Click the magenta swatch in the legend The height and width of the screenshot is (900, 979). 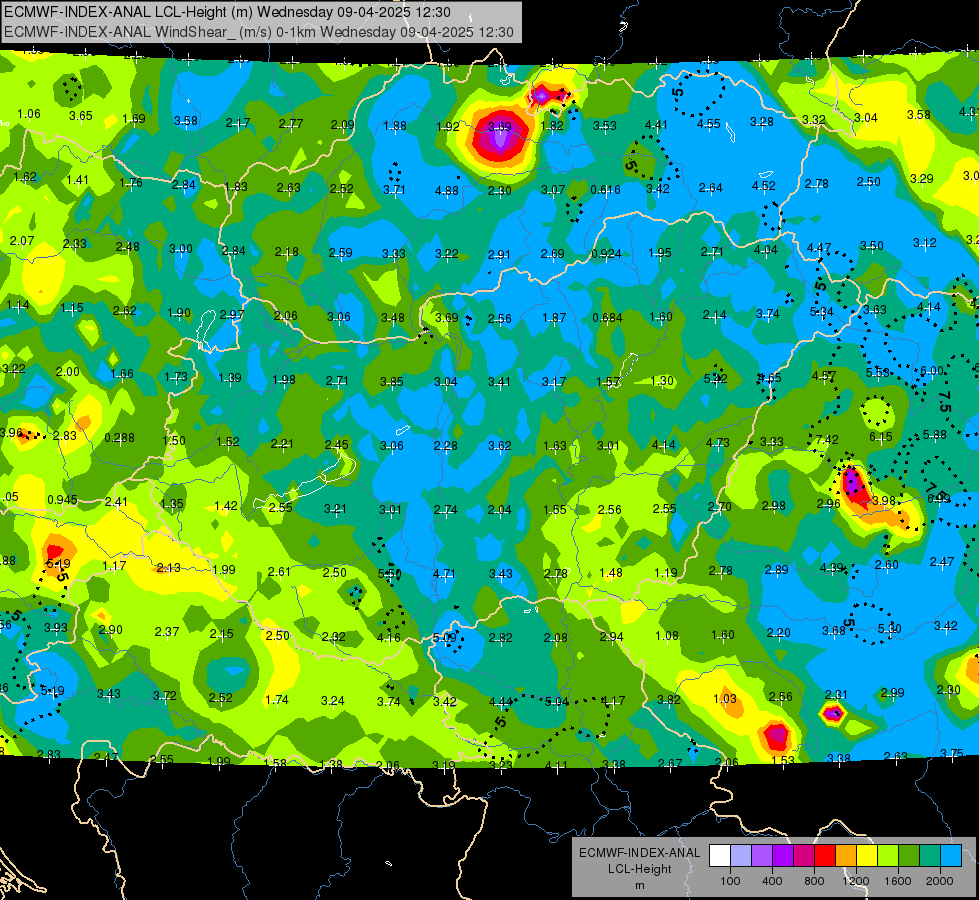[804, 856]
